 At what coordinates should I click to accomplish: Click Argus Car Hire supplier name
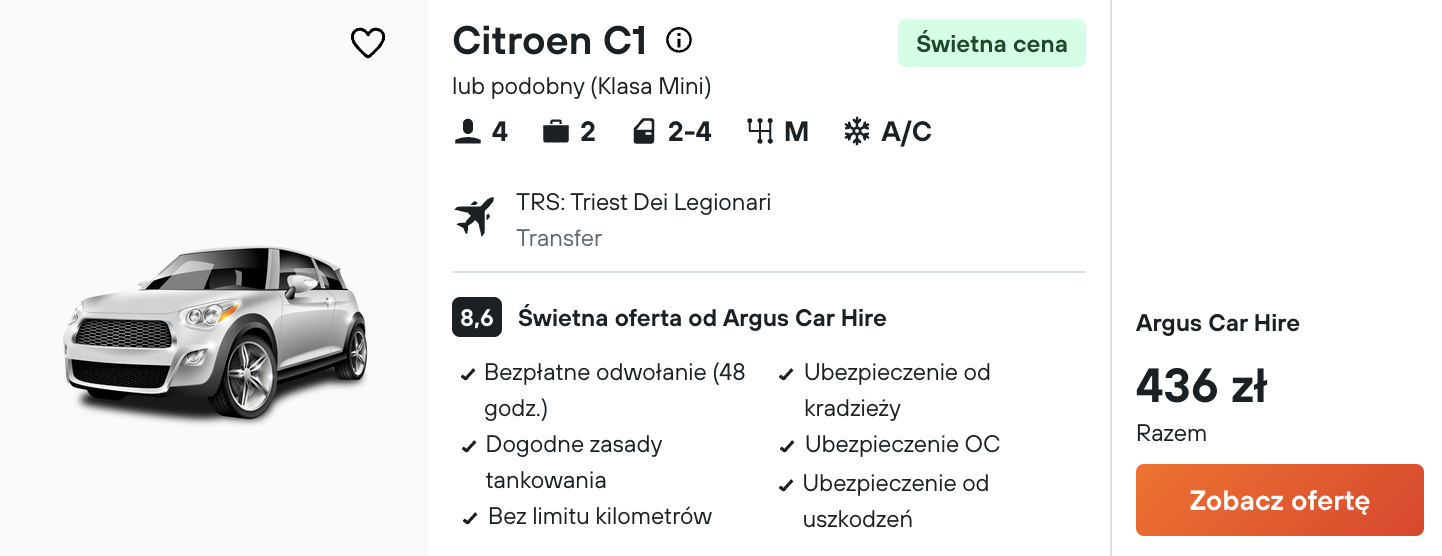click(x=1218, y=323)
